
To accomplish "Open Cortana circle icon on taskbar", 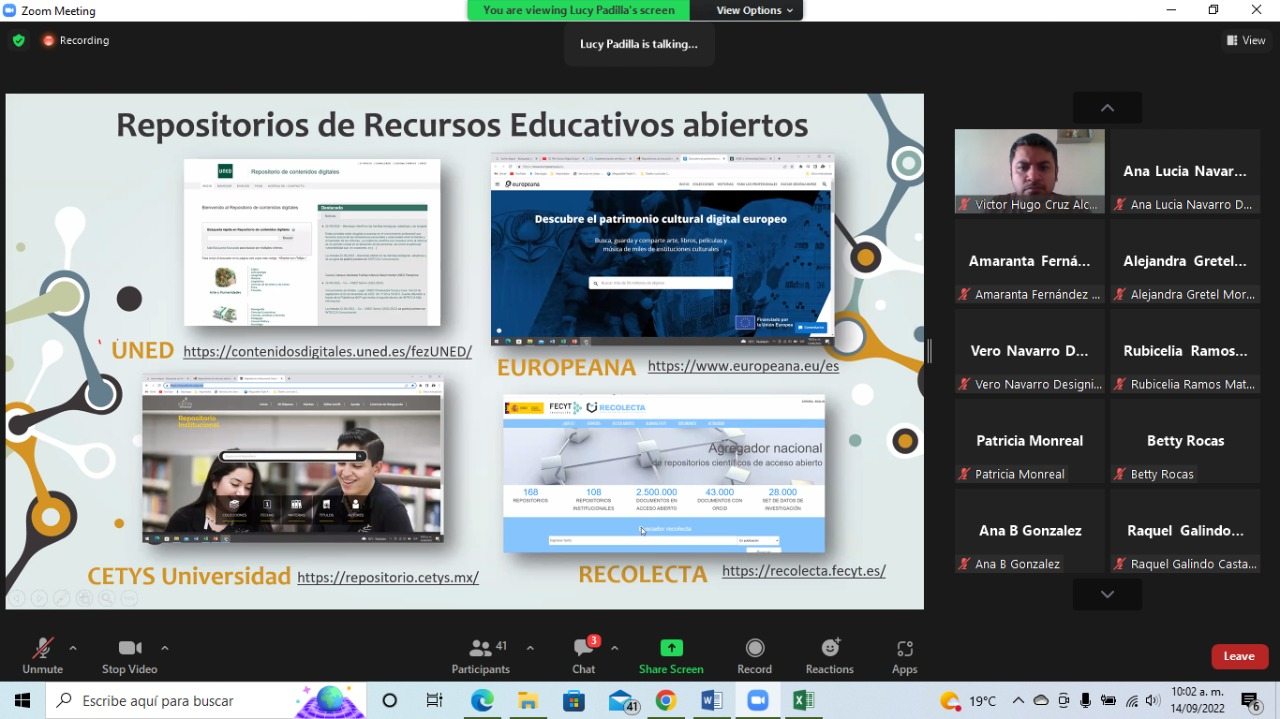I will click(x=390, y=701).
